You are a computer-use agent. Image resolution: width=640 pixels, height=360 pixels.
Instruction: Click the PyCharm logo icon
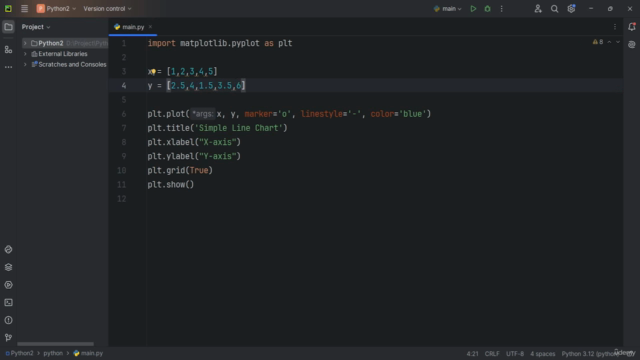click(x=8, y=9)
